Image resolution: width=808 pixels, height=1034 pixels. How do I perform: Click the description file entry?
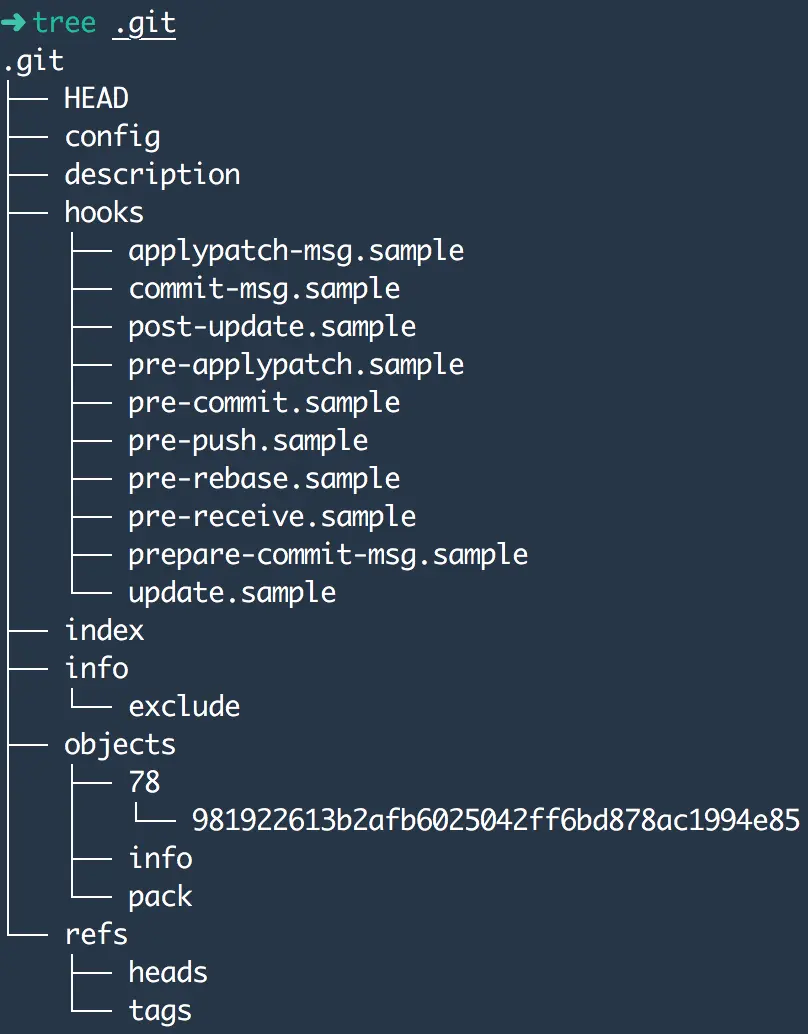pos(152,174)
